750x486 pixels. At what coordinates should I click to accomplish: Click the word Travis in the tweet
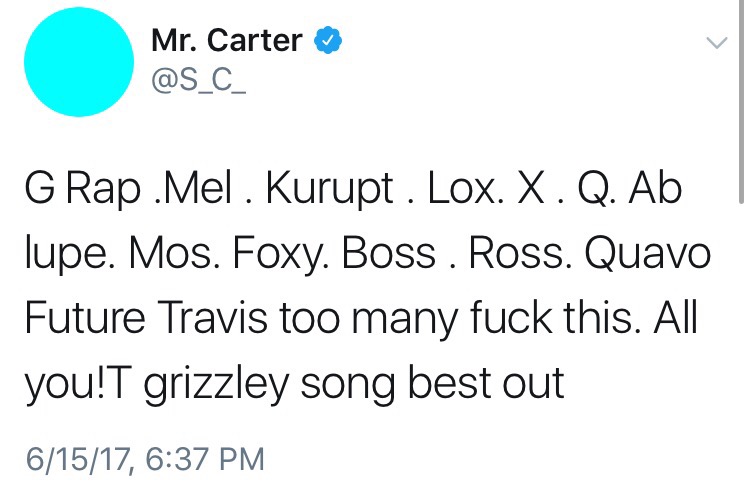click(x=209, y=318)
